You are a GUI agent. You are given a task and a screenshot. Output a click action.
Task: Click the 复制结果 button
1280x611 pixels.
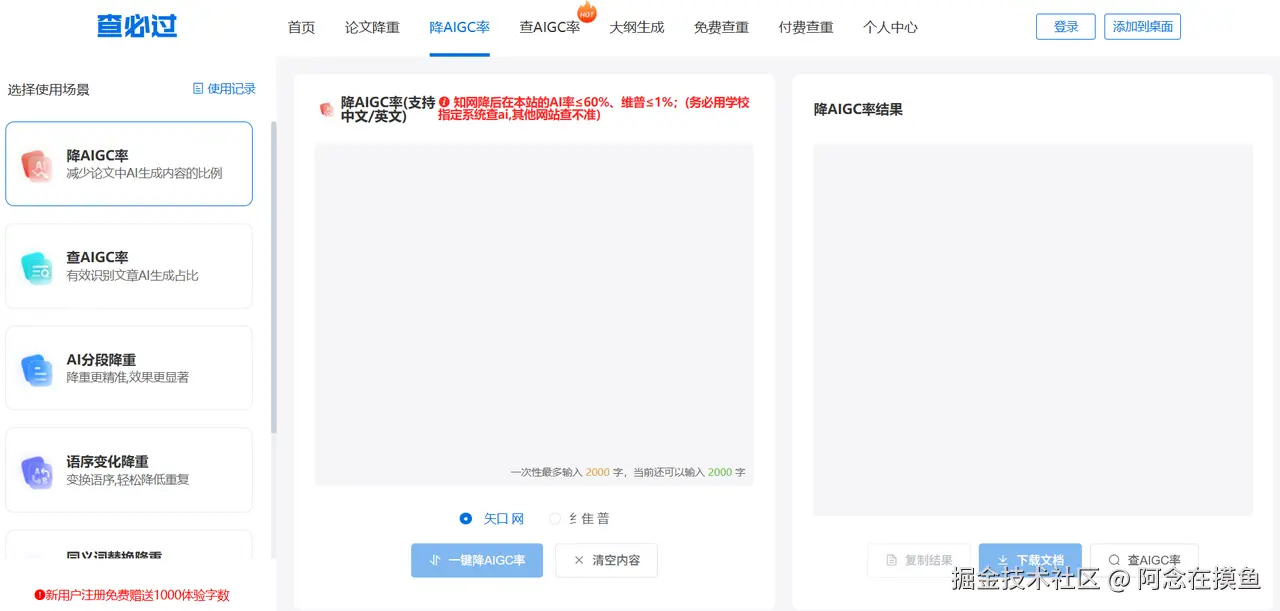click(918, 561)
